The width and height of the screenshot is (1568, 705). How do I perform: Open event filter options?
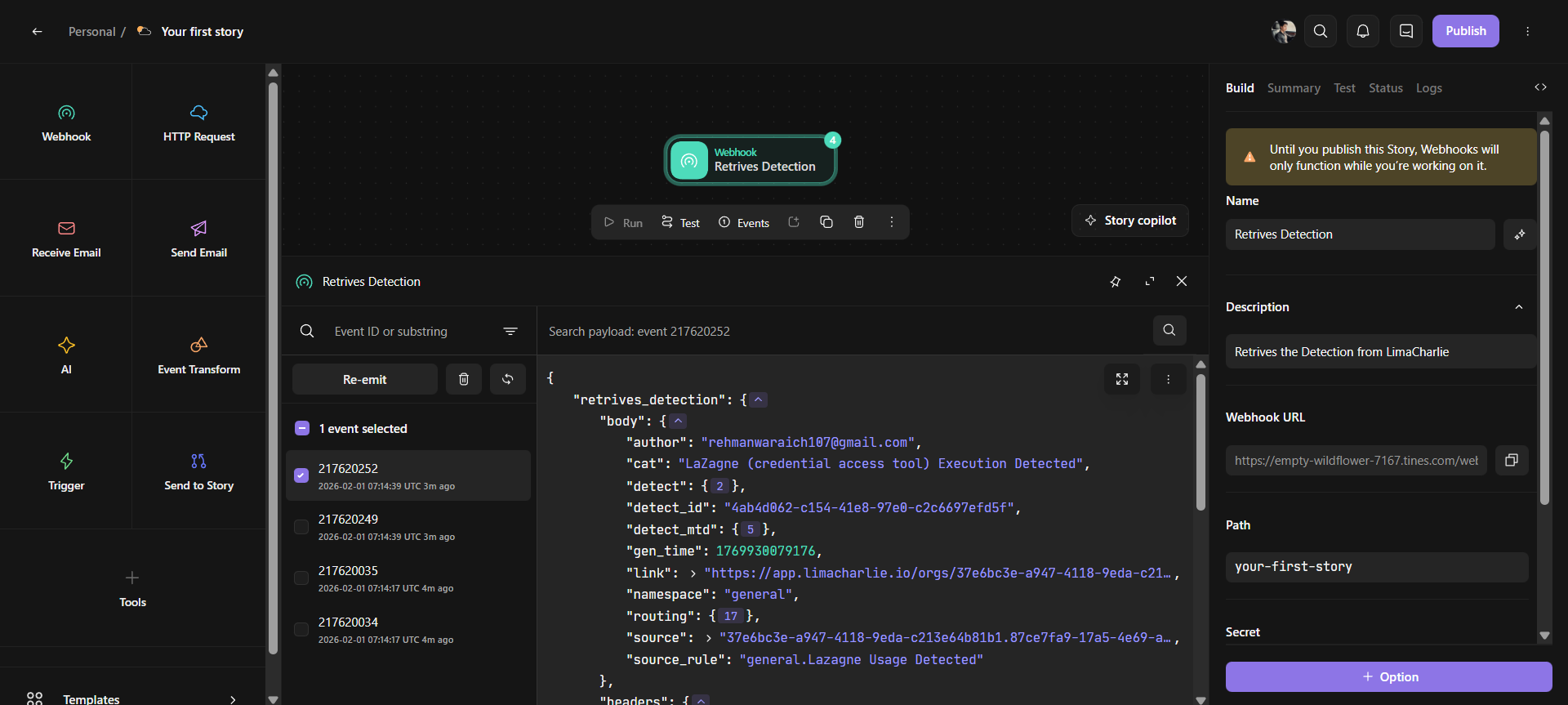(510, 331)
